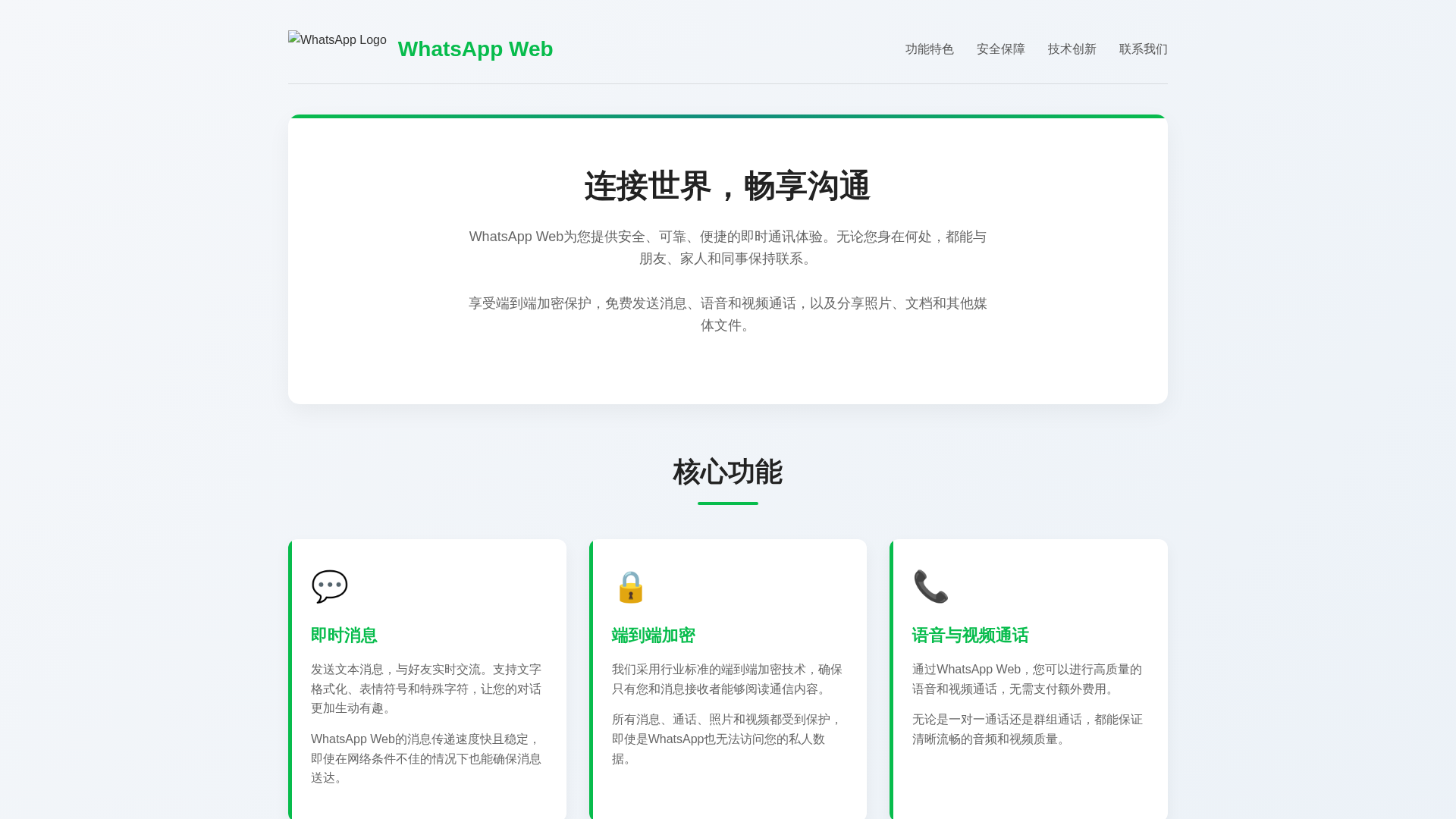Open the 联系我们 navigation link

point(1144,49)
